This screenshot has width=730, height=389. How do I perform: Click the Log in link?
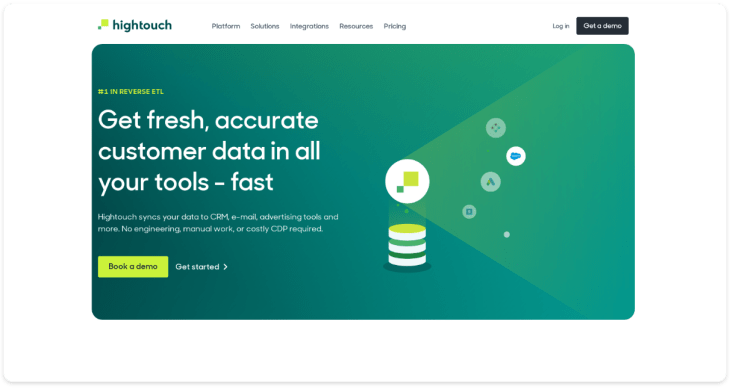pos(561,26)
